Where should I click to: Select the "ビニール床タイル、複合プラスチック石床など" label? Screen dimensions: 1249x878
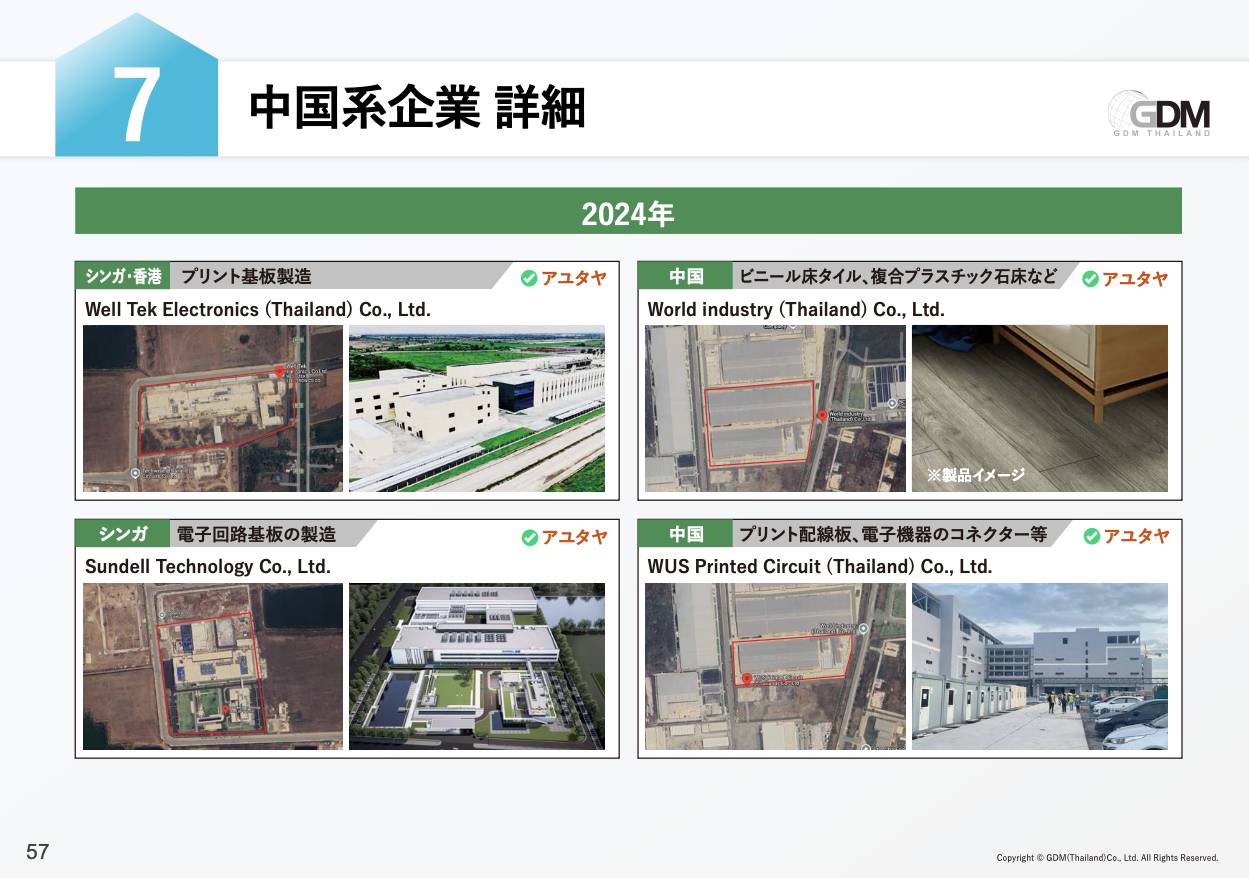[x=899, y=276]
